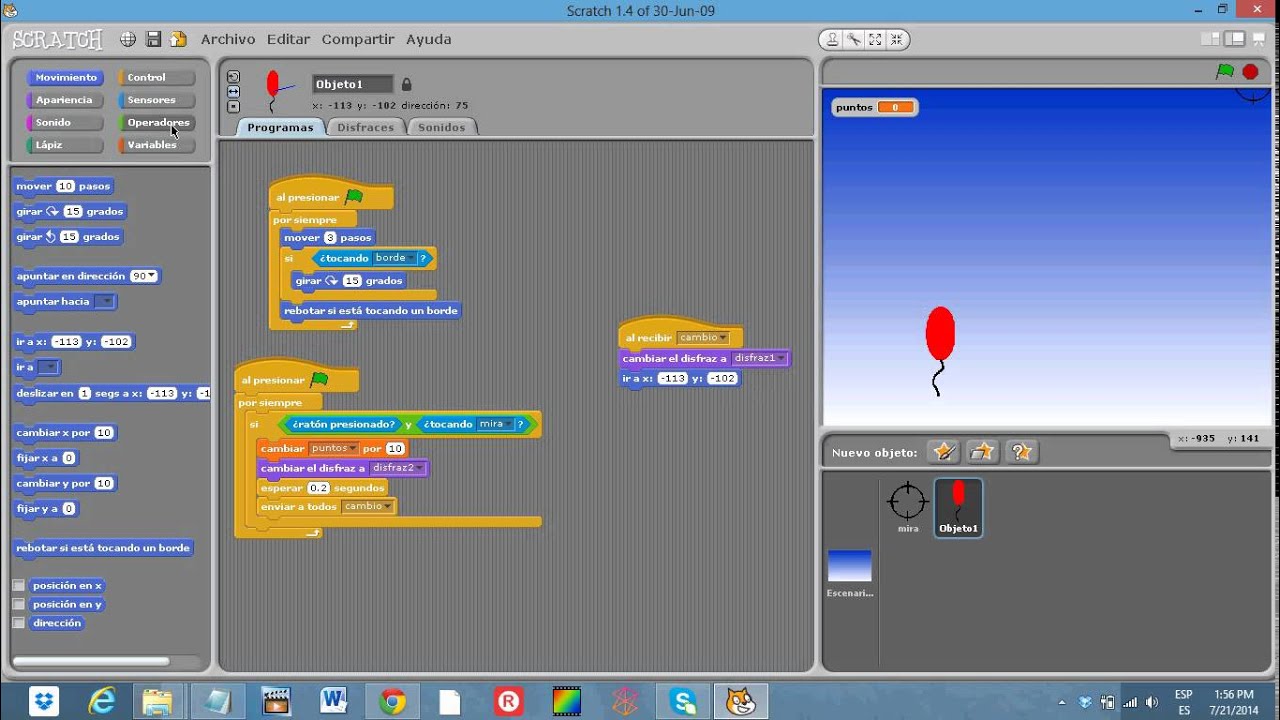Click the green flag to start
The height and width of the screenshot is (720, 1280).
1224,71
